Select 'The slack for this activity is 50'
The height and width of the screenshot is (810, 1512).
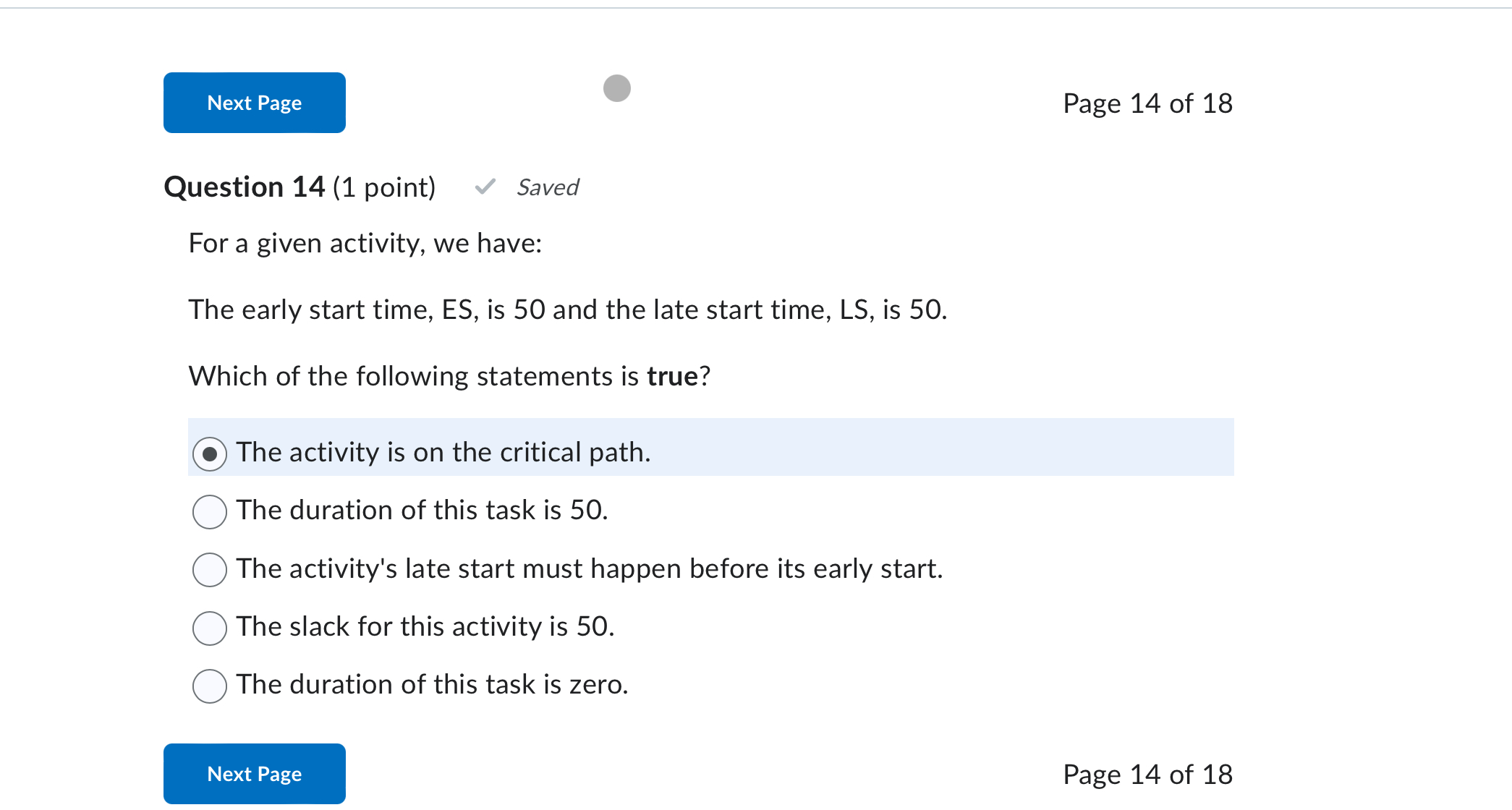[x=209, y=628]
